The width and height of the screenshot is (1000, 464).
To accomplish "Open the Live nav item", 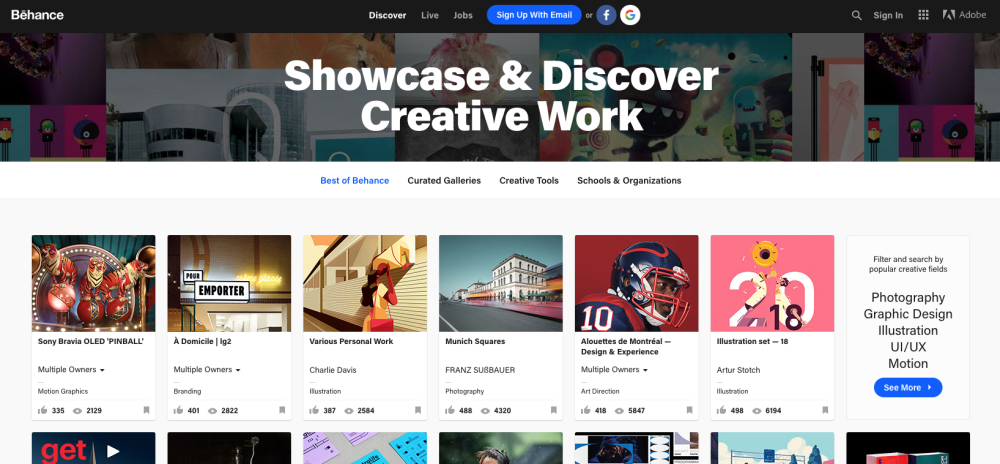I will [430, 15].
